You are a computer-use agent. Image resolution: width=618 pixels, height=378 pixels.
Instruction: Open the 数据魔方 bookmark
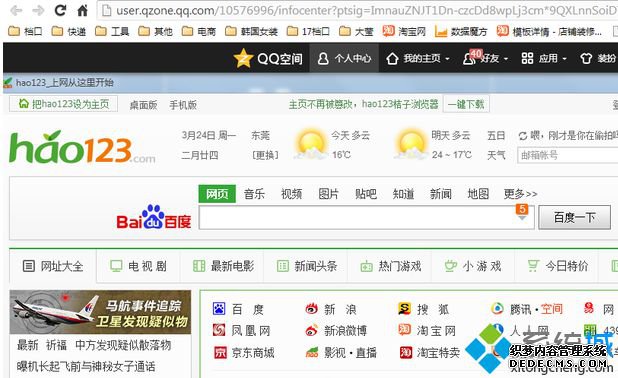pos(461,31)
